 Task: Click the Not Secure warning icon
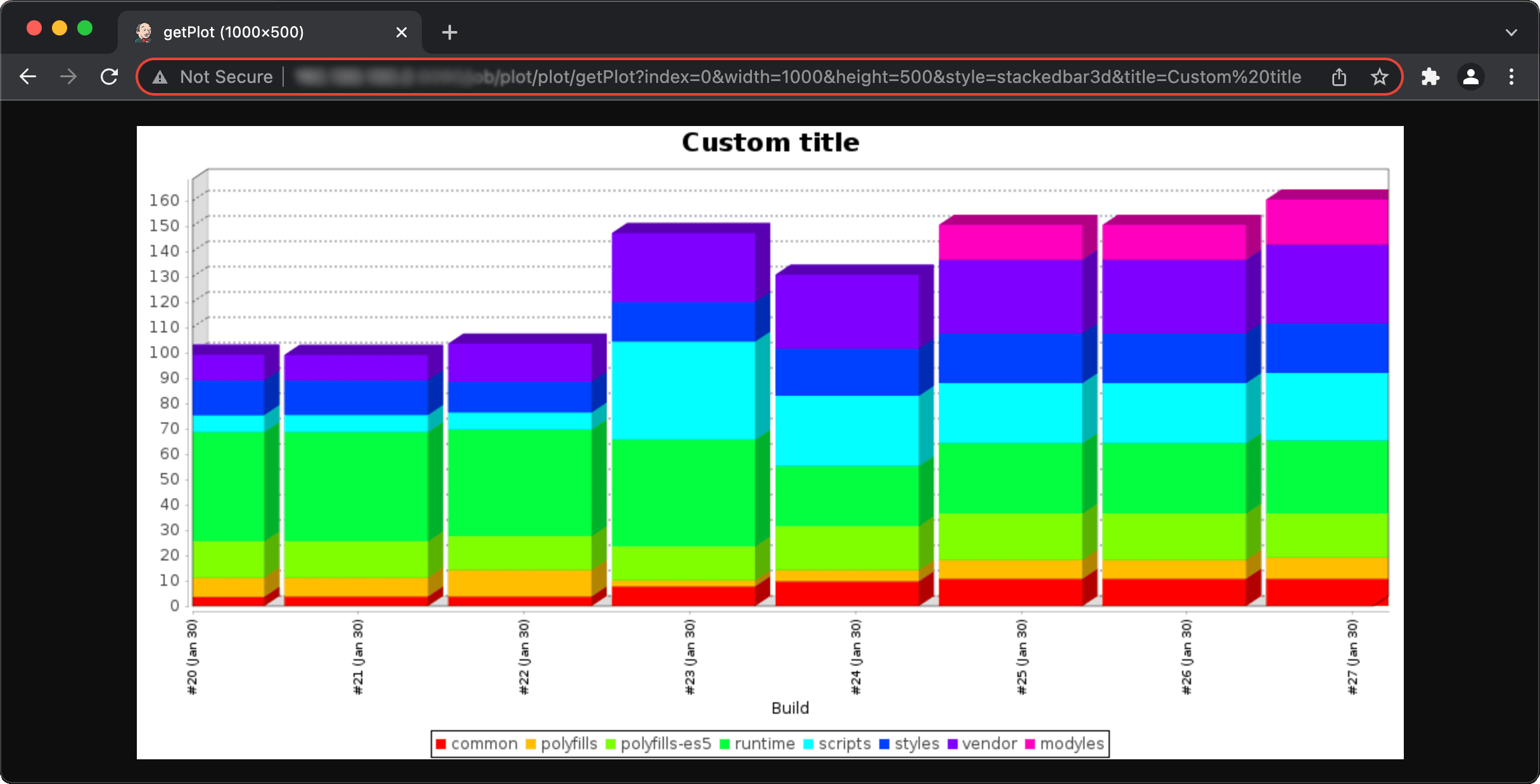tap(160, 77)
